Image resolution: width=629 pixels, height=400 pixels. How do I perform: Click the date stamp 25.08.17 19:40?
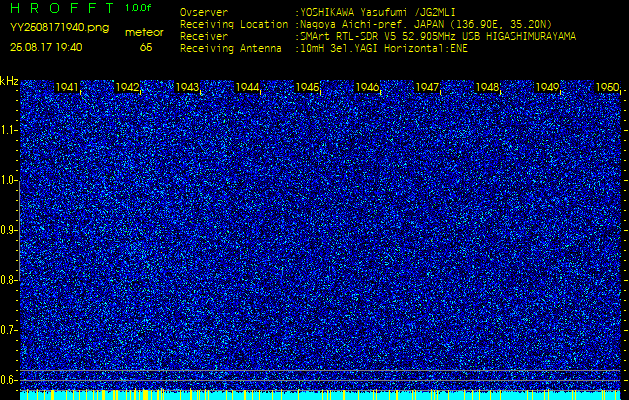click(x=46, y=47)
